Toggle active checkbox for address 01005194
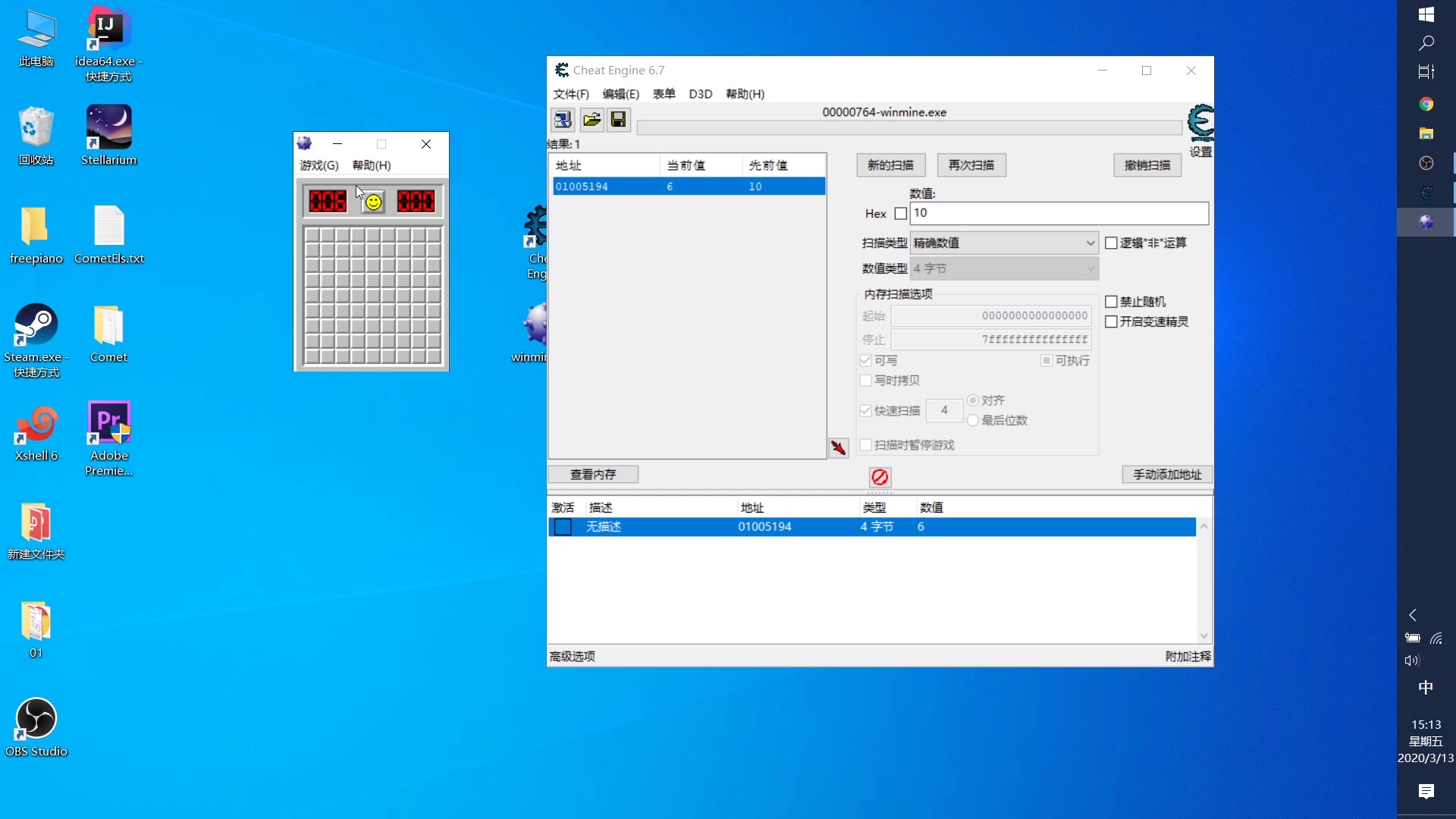This screenshot has width=1456, height=819. (x=563, y=527)
